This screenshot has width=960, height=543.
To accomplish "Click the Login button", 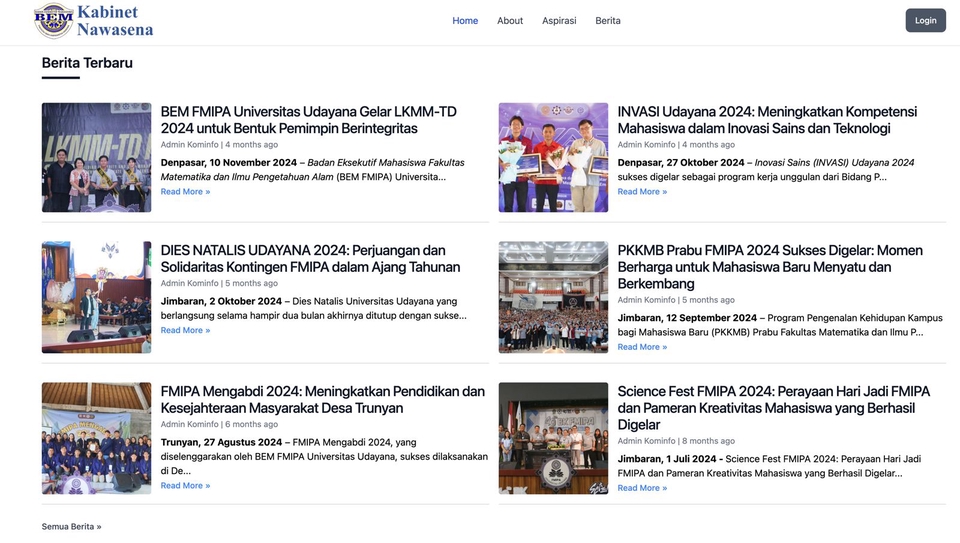I will click(925, 21).
